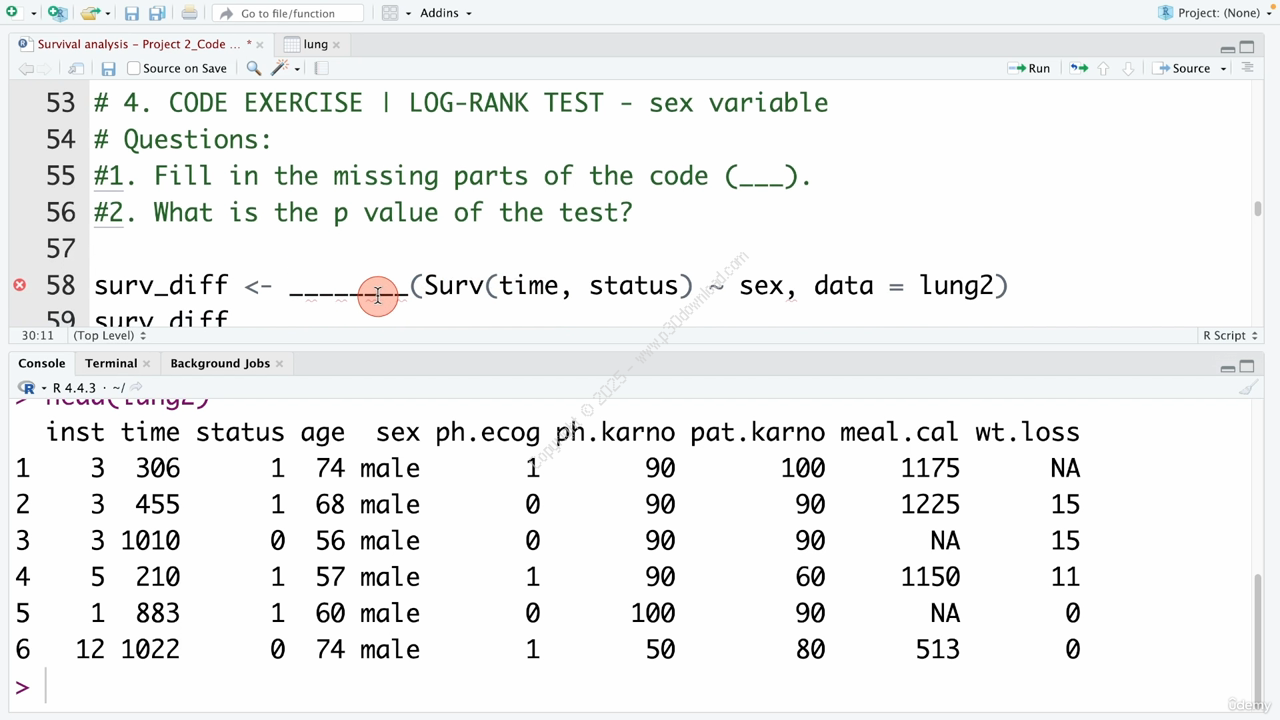Screen dimensions: 1280x720
Task: Open the Addins menu
Action: pos(446,13)
